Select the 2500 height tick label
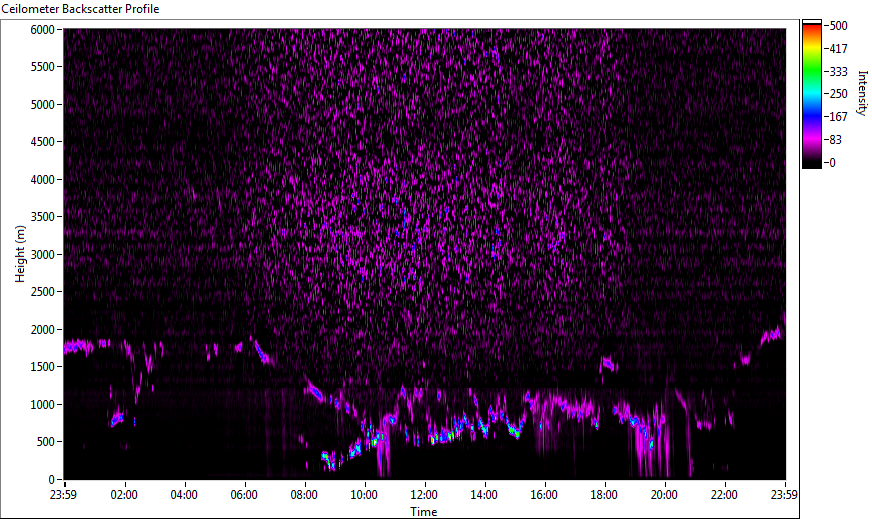The height and width of the screenshot is (519, 872). coord(42,292)
